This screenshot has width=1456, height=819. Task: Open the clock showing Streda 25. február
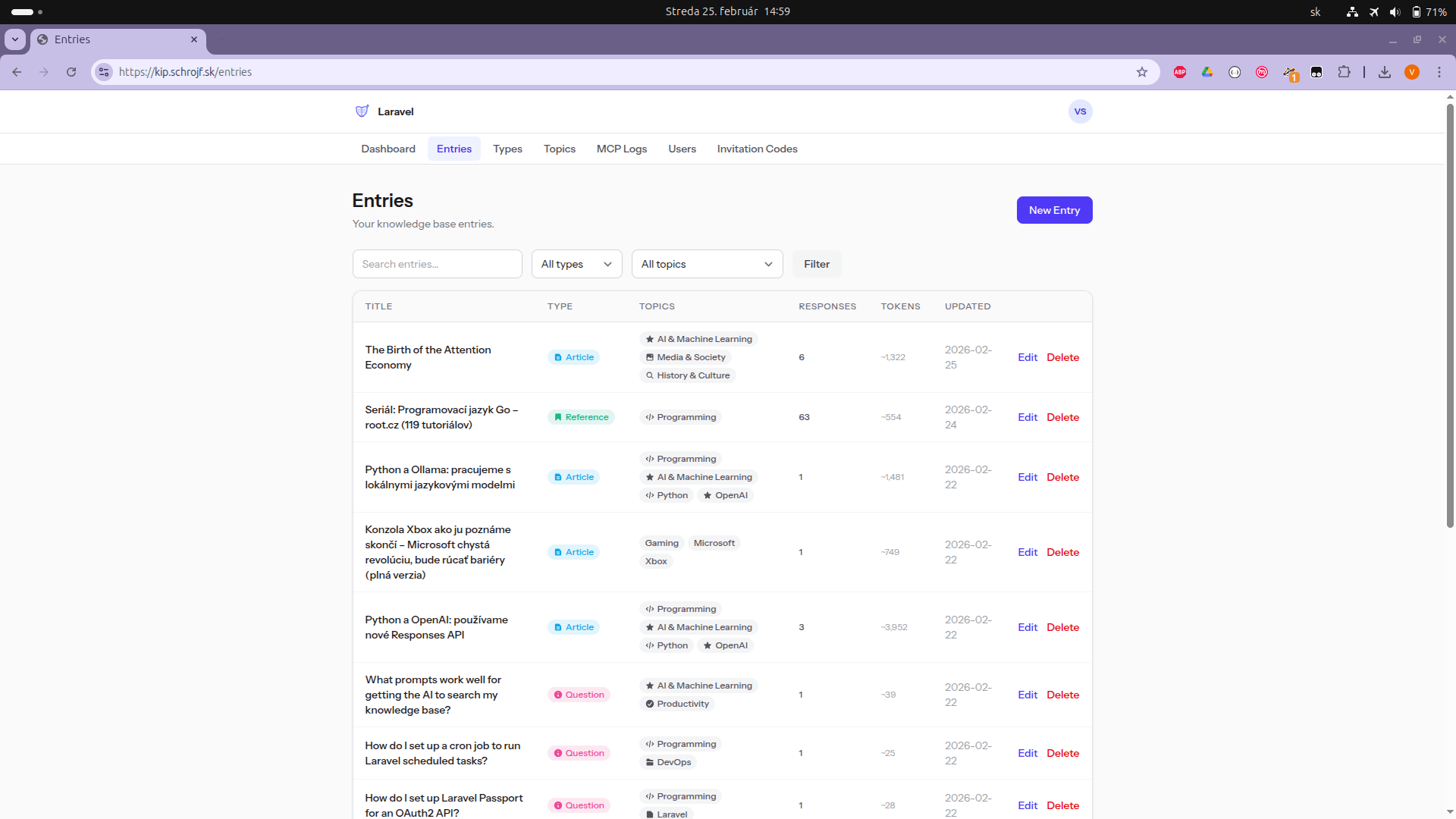click(728, 11)
